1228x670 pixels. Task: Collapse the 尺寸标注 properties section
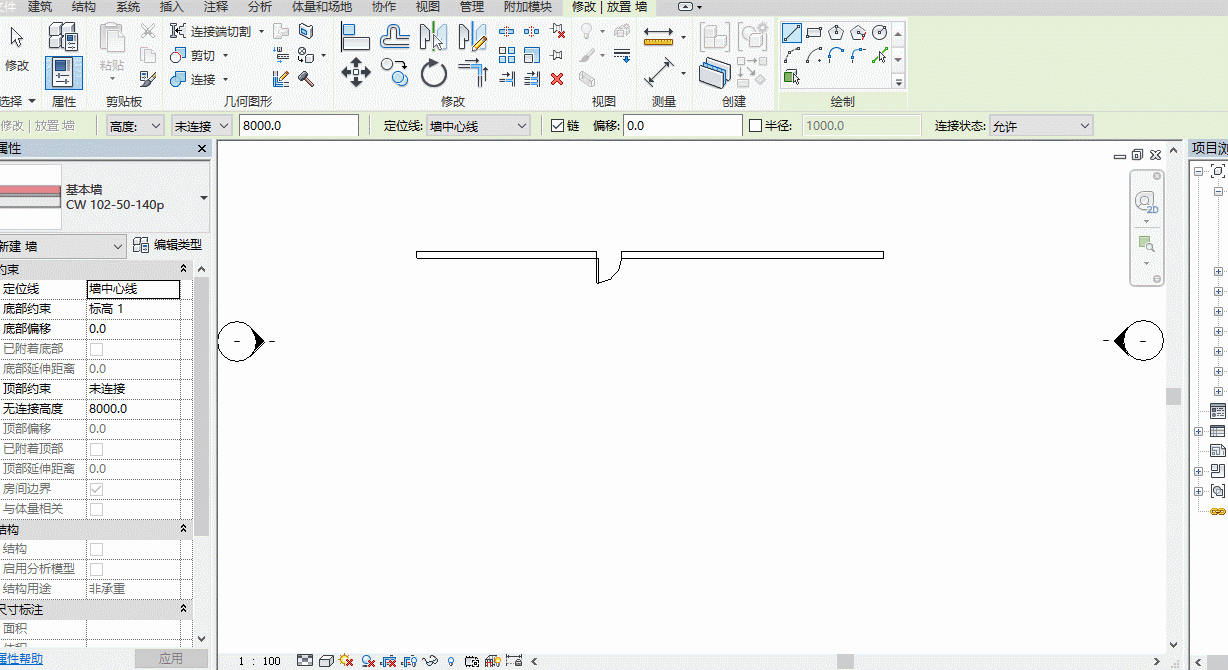183,609
